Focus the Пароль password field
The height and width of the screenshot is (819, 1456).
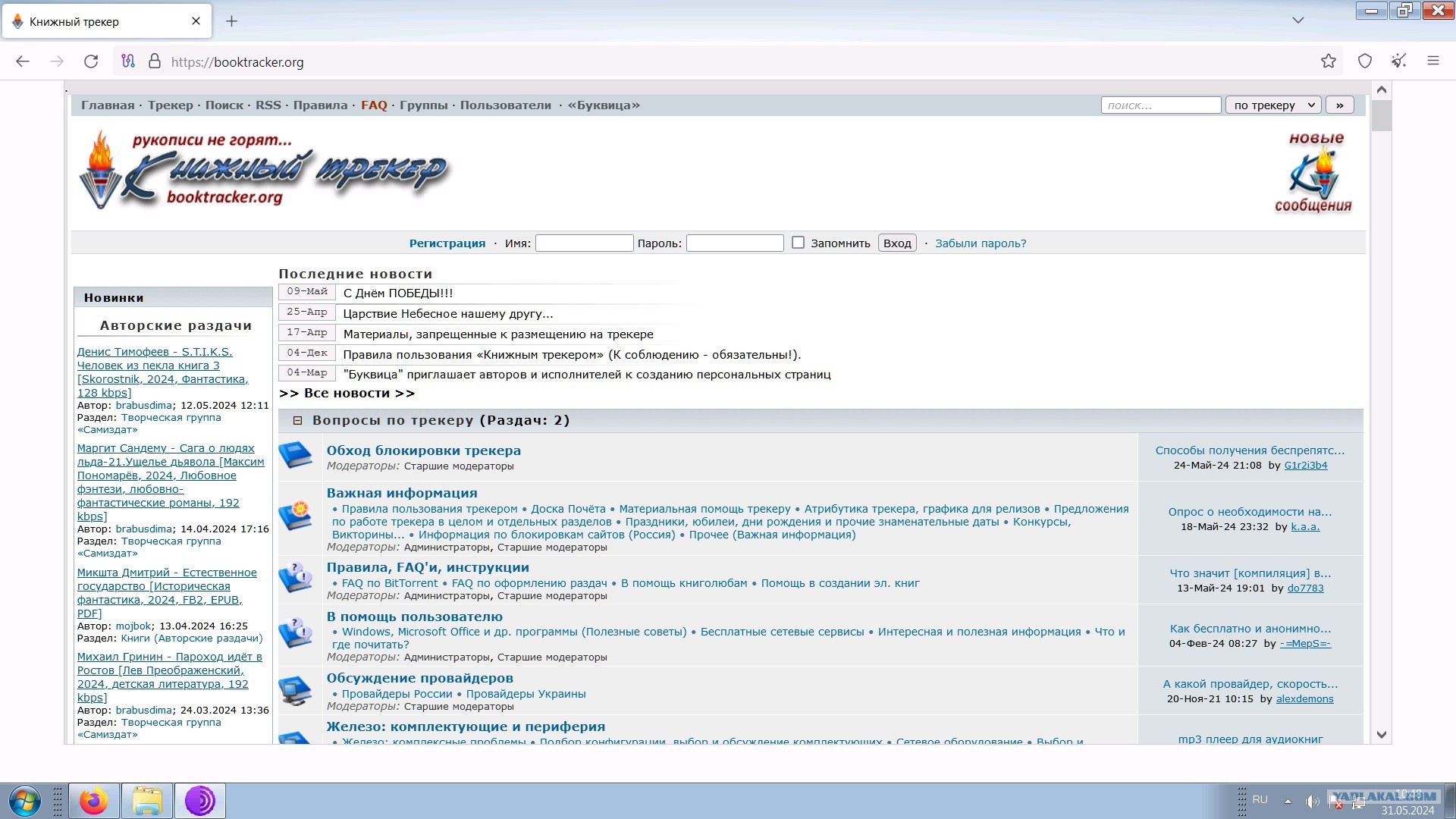coord(735,243)
